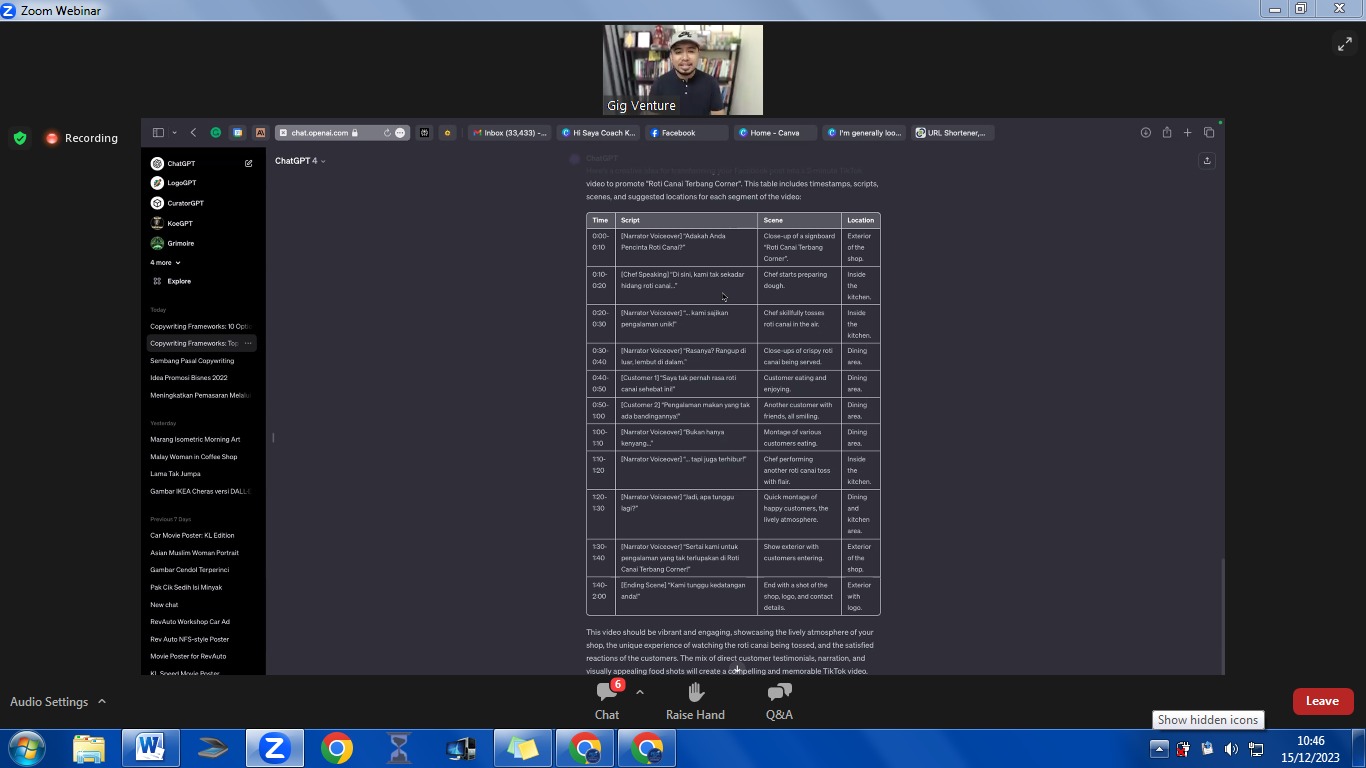Image resolution: width=1366 pixels, height=768 pixels.
Task: Open the first Chrome icon in the taskbar
Action: [337, 748]
